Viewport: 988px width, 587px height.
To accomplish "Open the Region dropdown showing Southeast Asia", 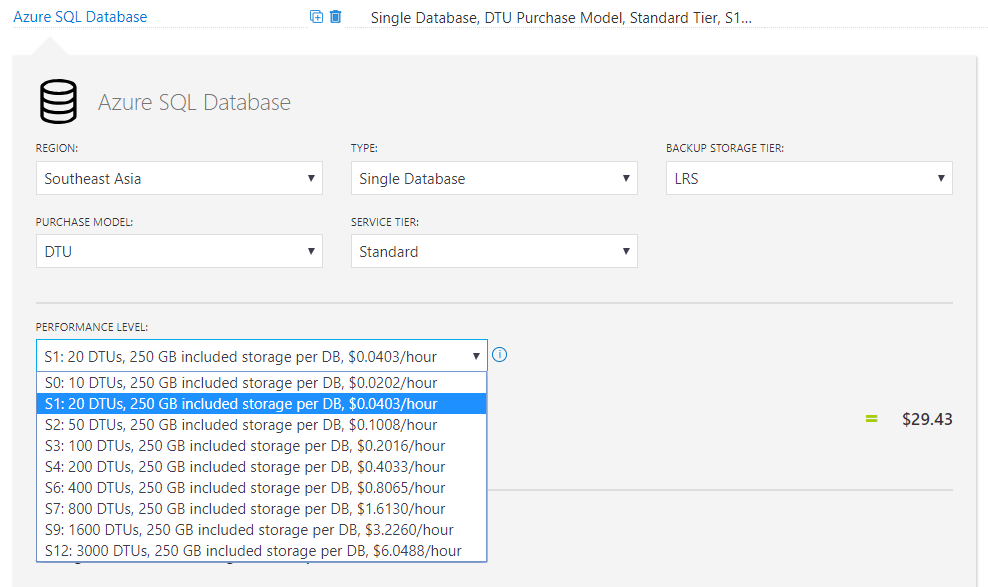I will [179, 178].
